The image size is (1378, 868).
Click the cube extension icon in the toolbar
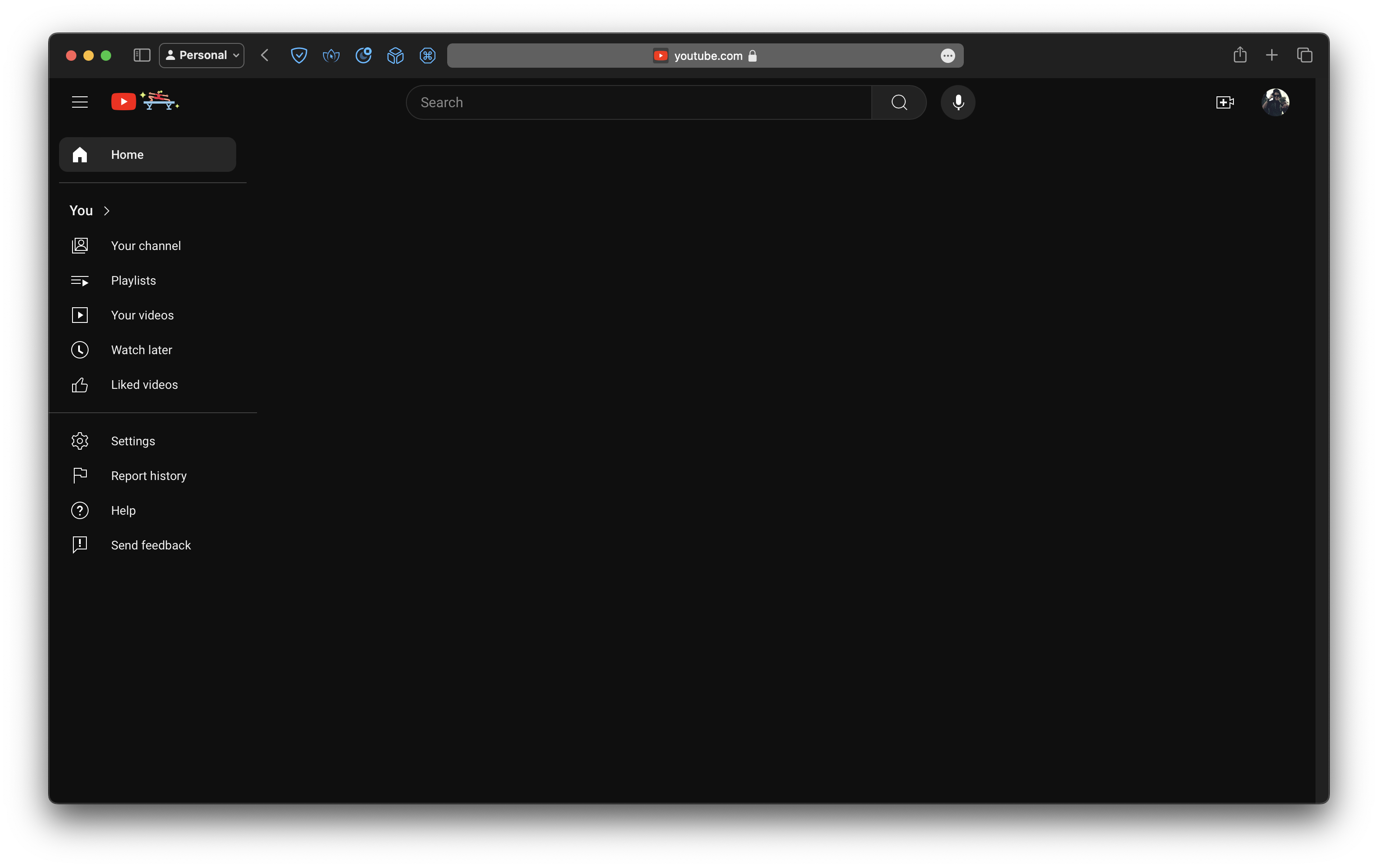tap(395, 56)
